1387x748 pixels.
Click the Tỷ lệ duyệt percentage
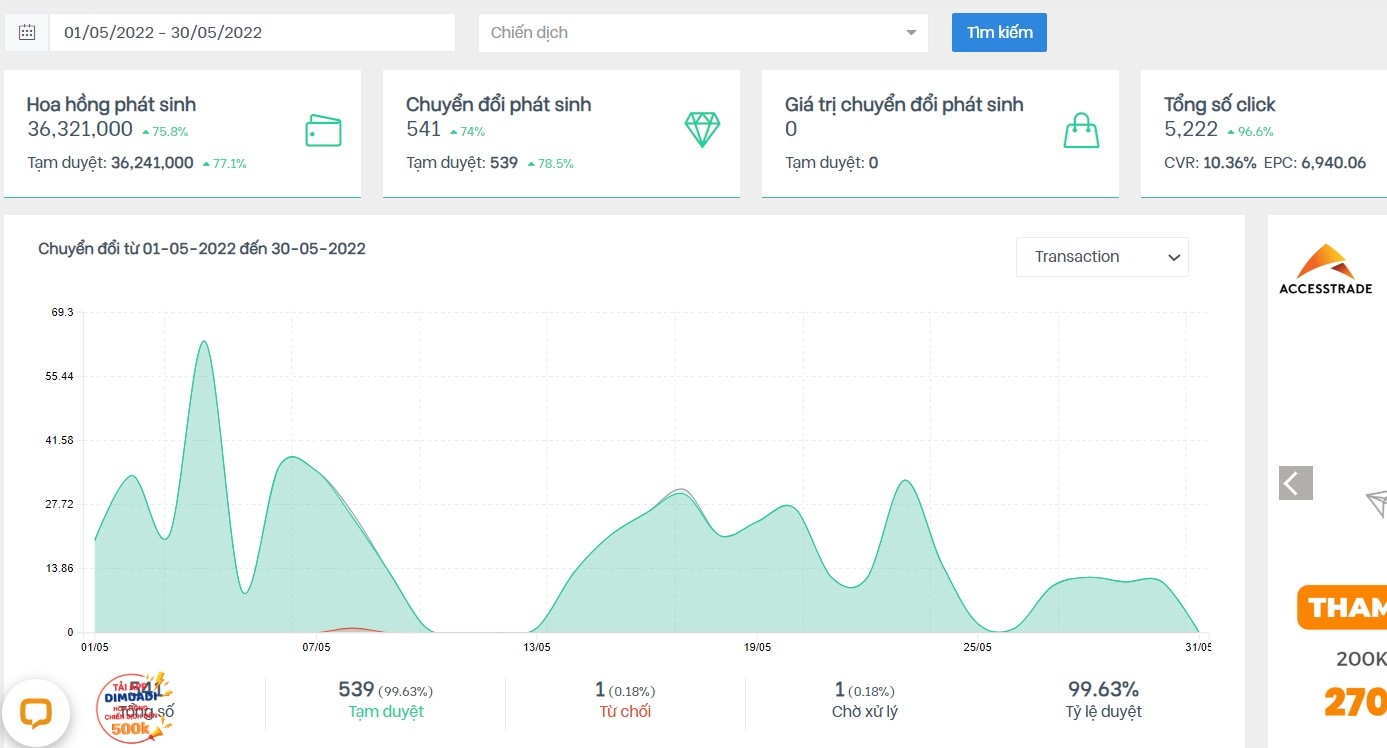point(1104,700)
